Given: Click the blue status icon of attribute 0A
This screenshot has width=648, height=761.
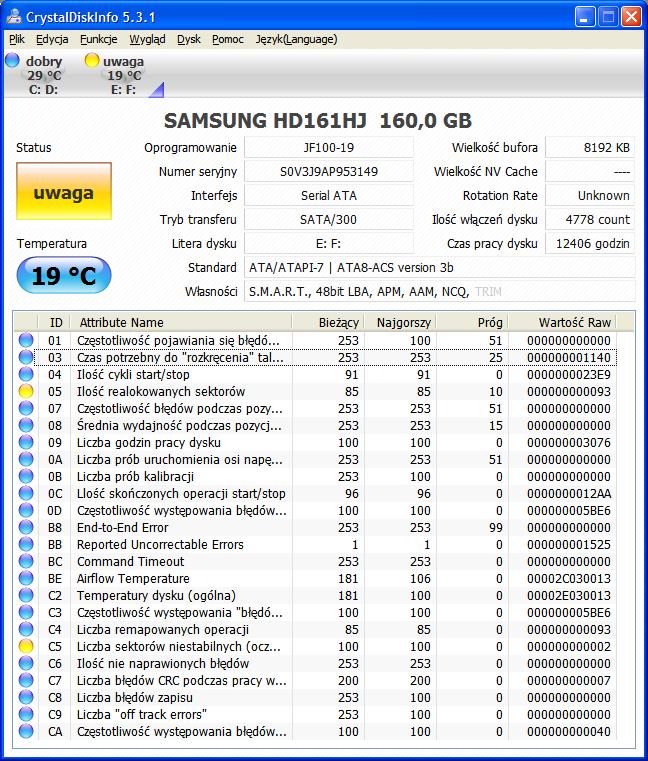Looking at the screenshot, I should pos(26,459).
